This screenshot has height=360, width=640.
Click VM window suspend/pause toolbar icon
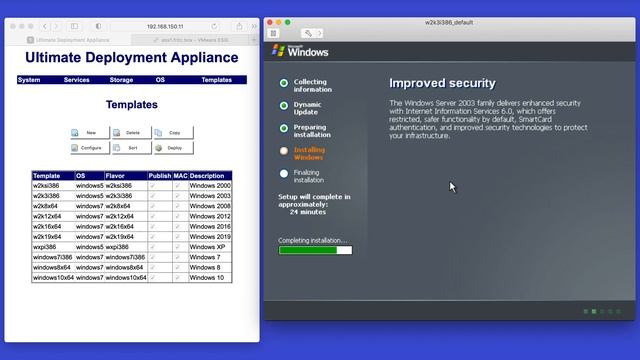[x=273, y=33]
